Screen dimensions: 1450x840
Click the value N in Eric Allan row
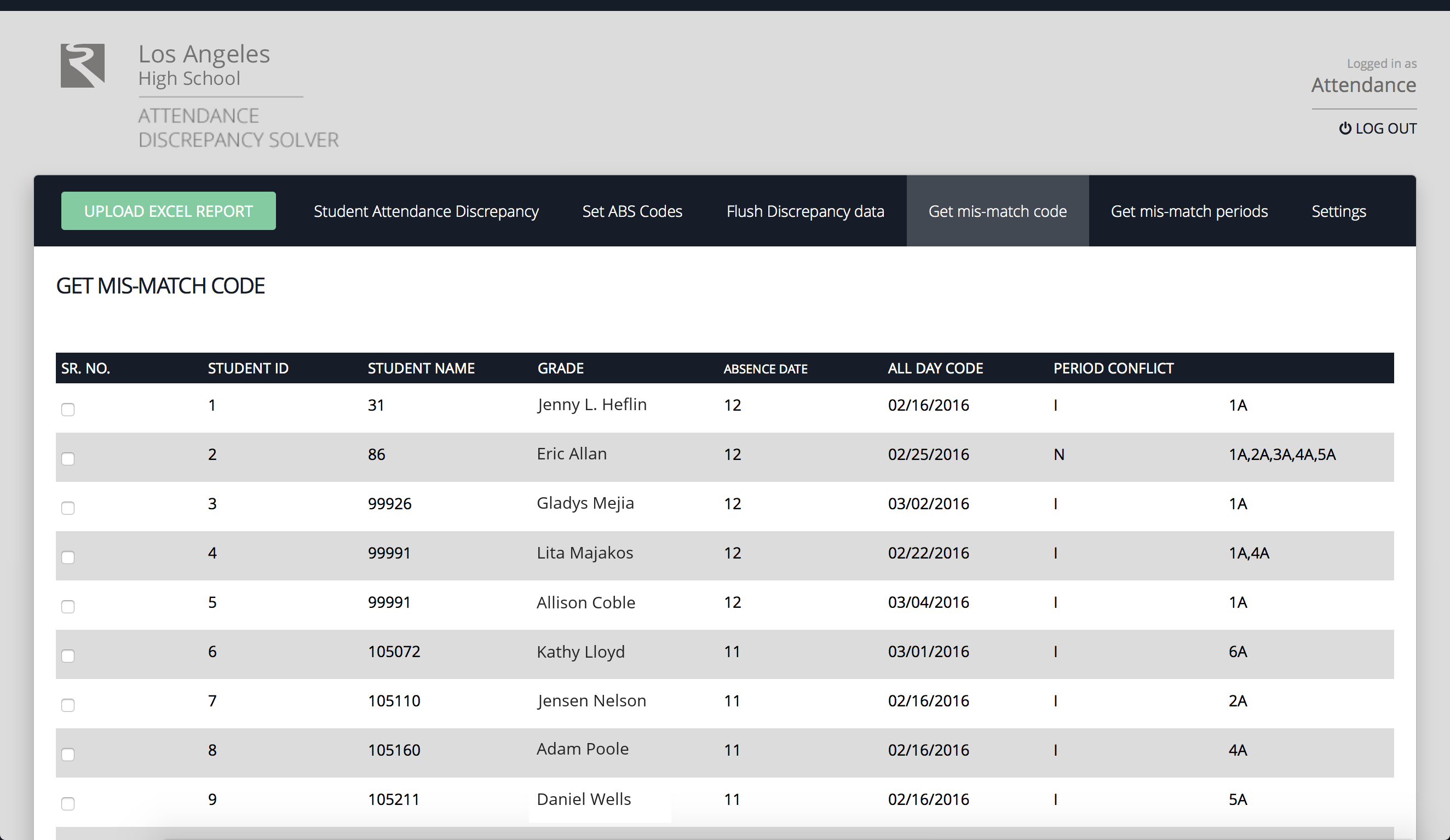pos(1058,454)
